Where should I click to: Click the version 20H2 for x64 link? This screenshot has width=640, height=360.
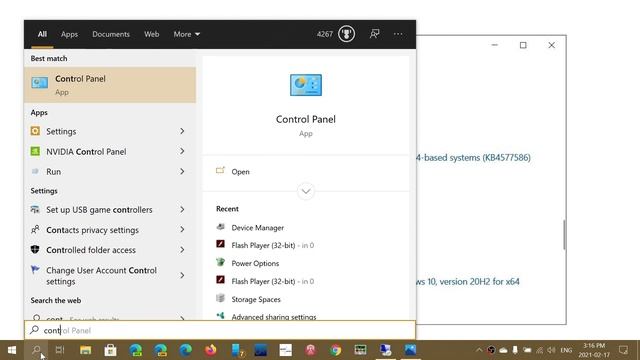468,282
